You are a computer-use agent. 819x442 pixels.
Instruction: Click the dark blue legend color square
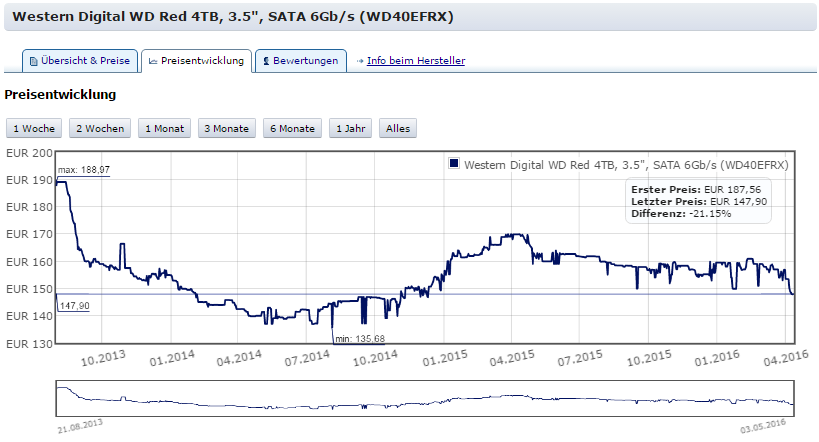(x=454, y=164)
